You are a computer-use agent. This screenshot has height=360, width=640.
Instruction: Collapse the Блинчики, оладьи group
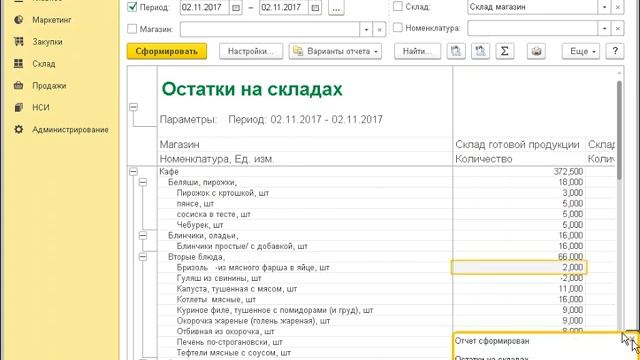coord(143,236)
